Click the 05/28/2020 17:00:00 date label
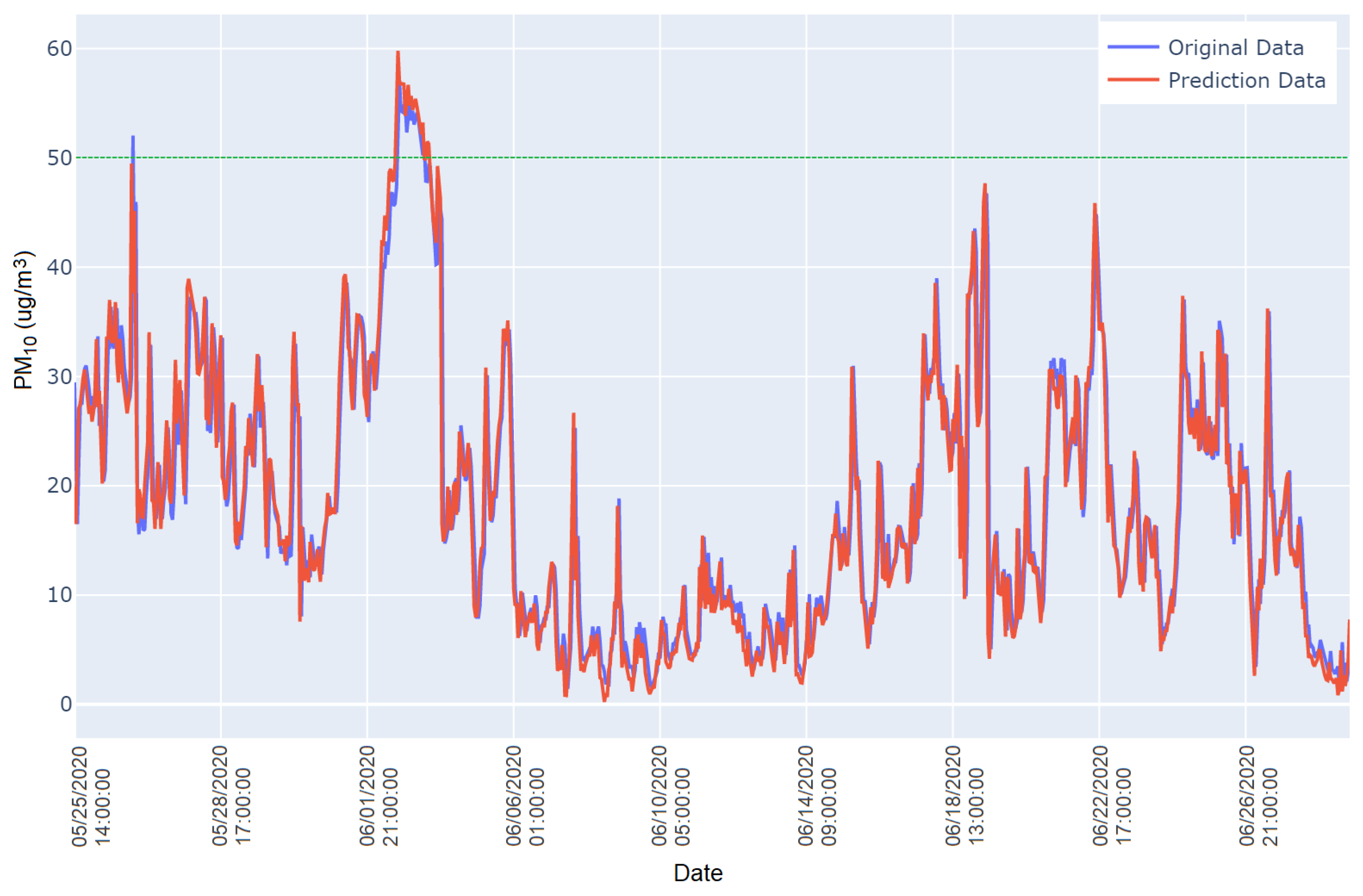 click(231, 796)
